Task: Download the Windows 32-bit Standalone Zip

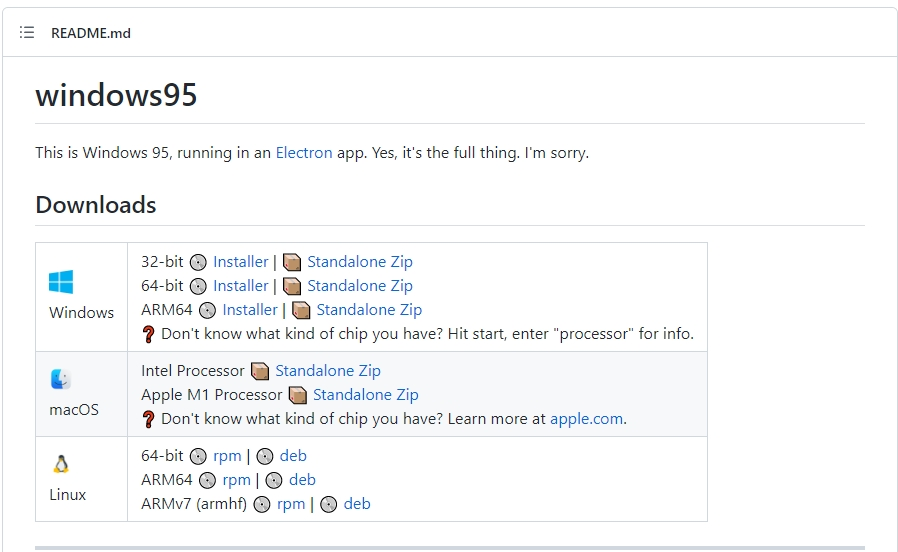Action: [360, 262]
